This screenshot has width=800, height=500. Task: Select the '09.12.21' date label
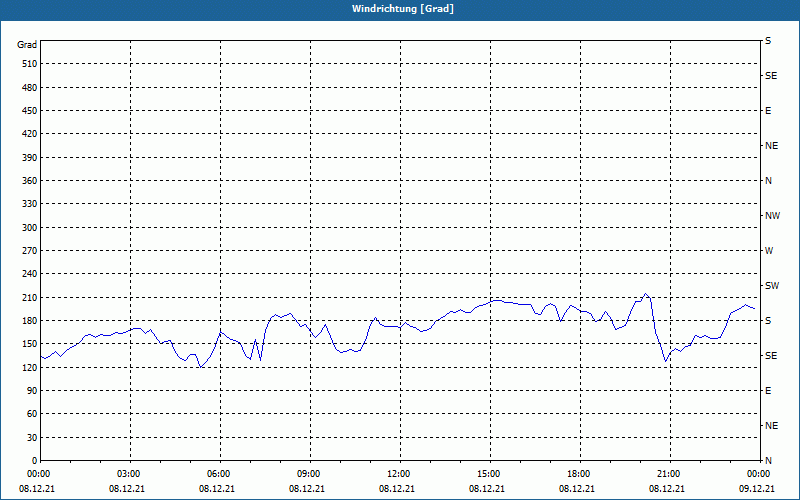click(757, 489)
